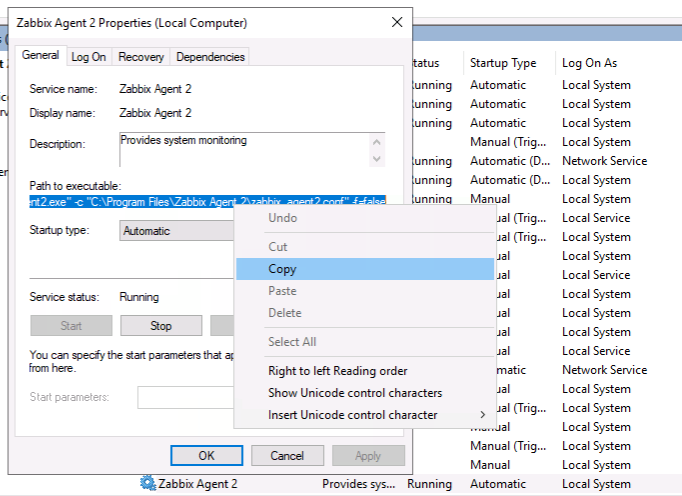Viewport: 682px width, 496px height.
Task: Select Show Unicode control characters
Action: point(365,392)
